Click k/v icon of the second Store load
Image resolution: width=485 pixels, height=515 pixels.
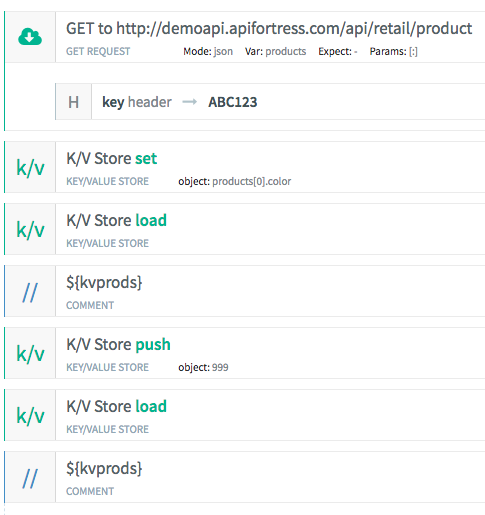click(30, 415)
